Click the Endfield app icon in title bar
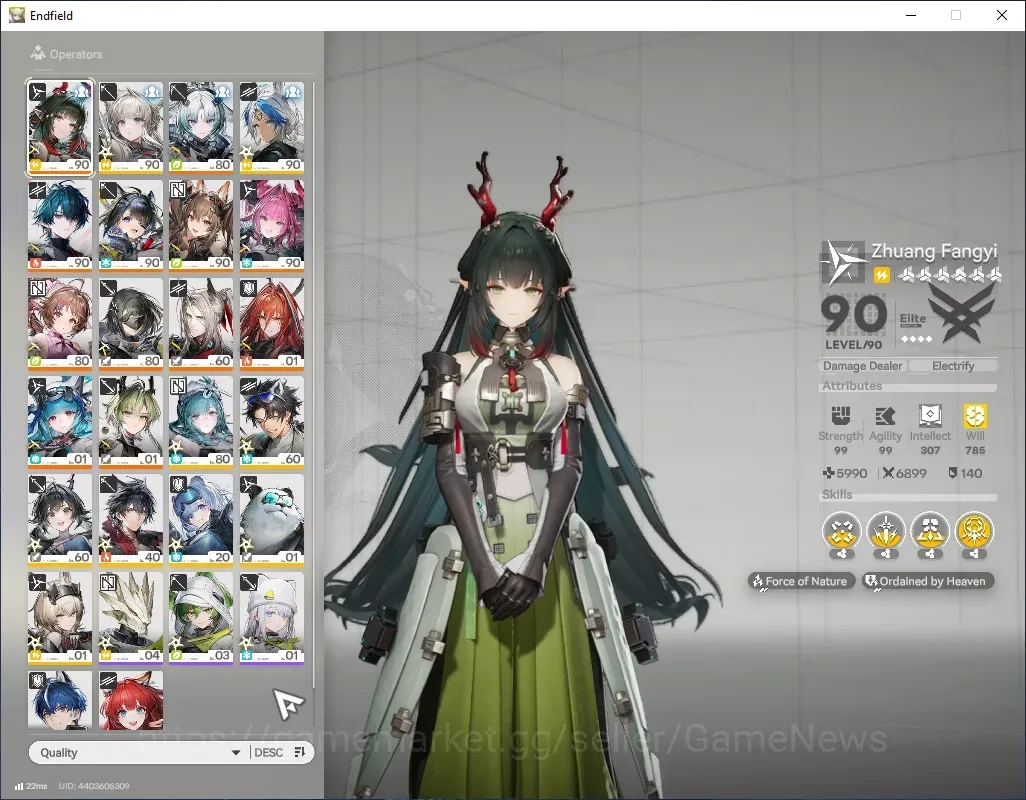 16,15
